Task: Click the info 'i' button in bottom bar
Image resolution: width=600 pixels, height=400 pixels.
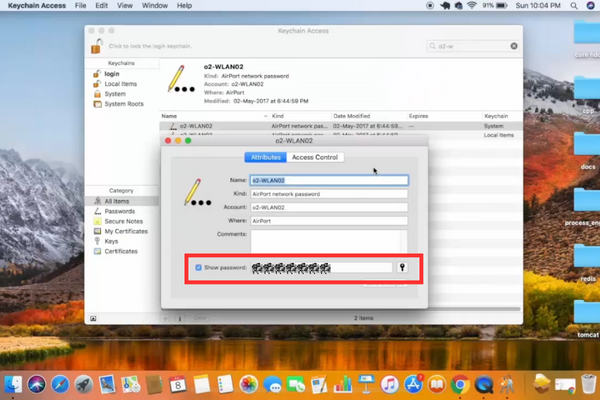Action: pyautogui.click(x=180, y=318)
